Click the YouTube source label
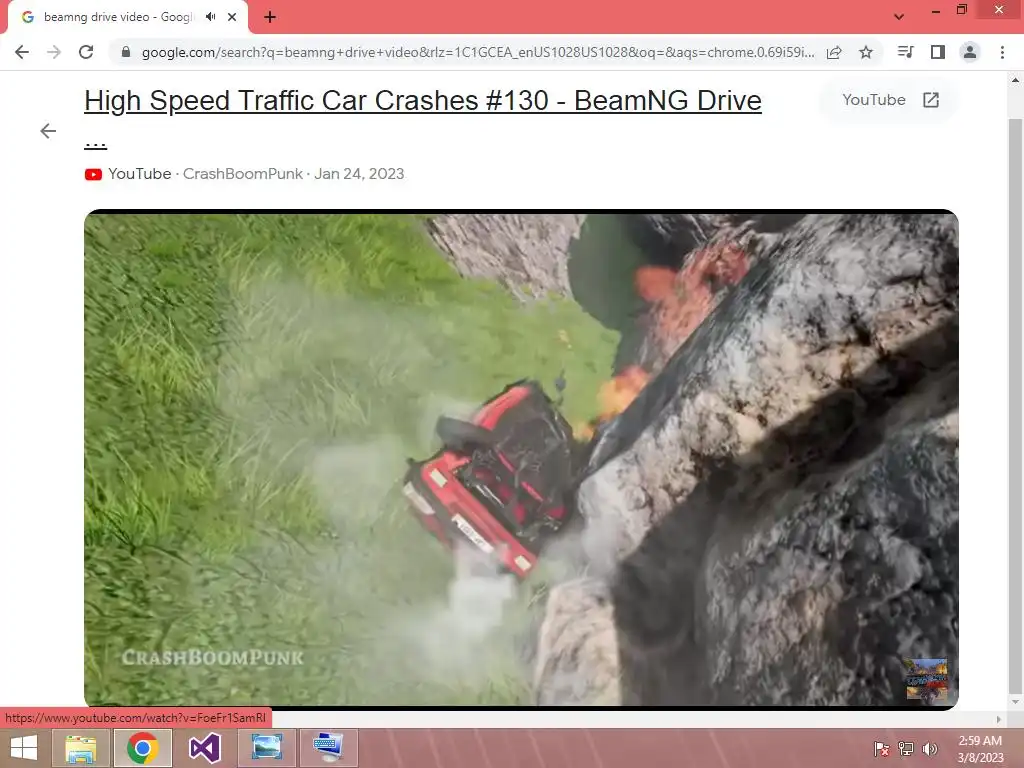The width and height of the screenshot is (1024, 768). click(139, 174)
